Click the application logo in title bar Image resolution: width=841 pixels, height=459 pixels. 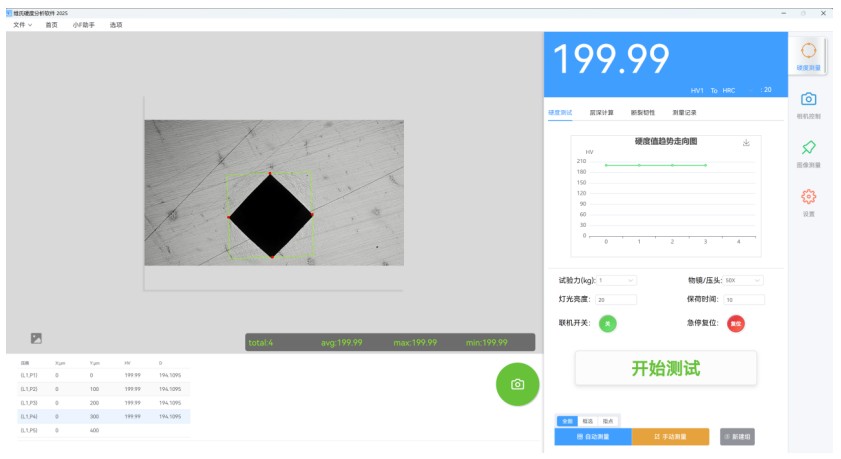[x=9, y=13]
